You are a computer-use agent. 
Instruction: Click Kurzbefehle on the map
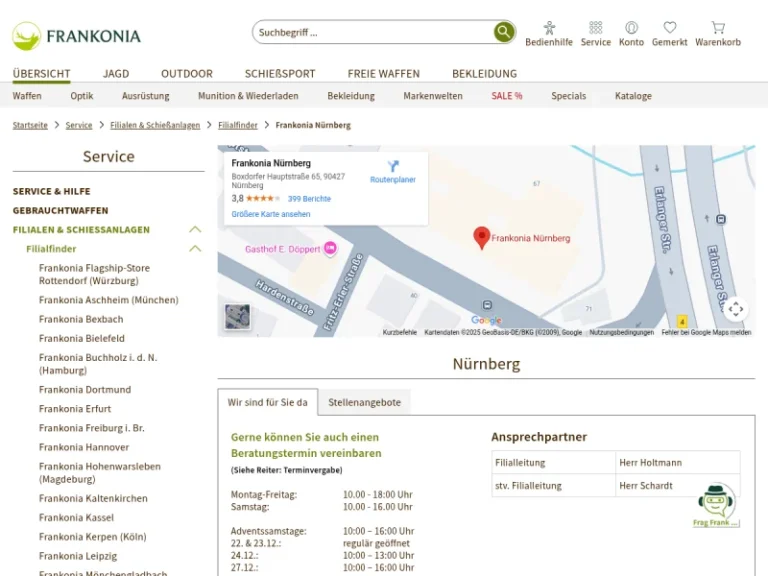click(x=400, y=332)
